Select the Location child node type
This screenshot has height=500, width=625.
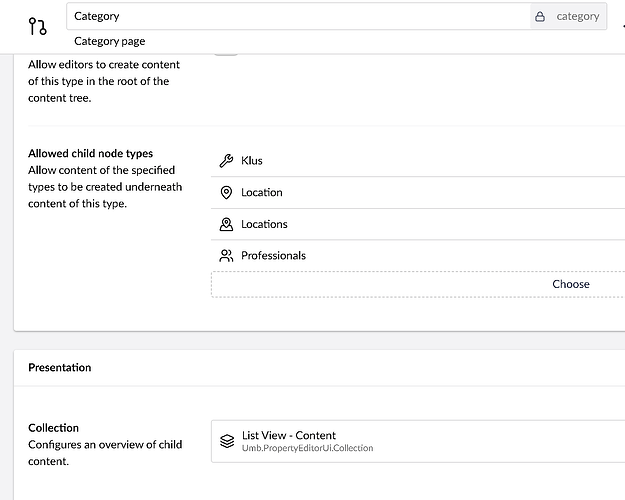262,192
